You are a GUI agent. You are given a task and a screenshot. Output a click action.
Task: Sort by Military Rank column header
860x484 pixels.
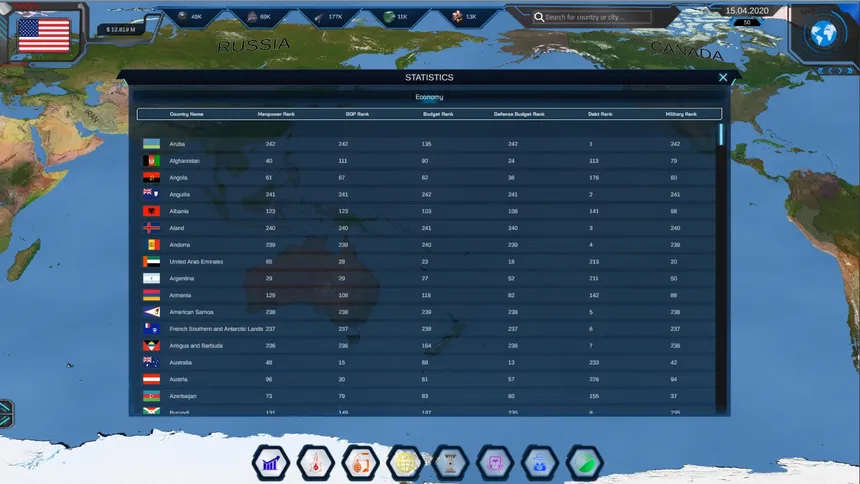click(x=681, y=114)
